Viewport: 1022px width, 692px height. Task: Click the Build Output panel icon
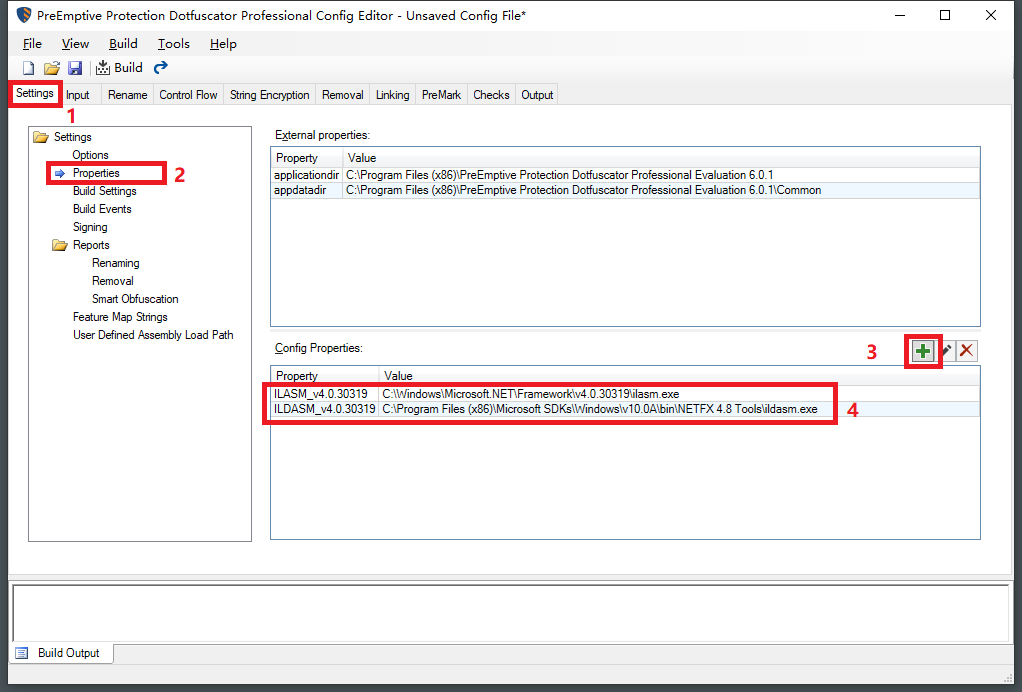coord(22,653)
